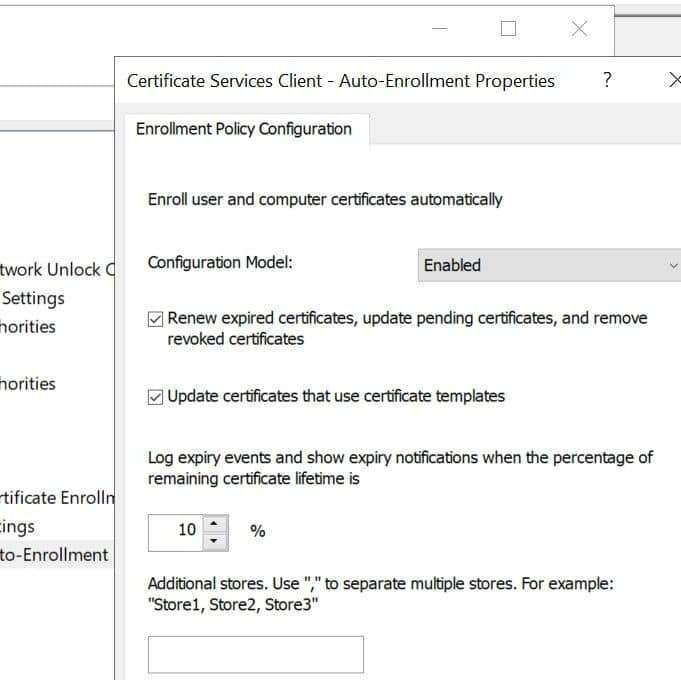
Task: Select the Authorities item directly below Settings
Action: coord(28,327)
